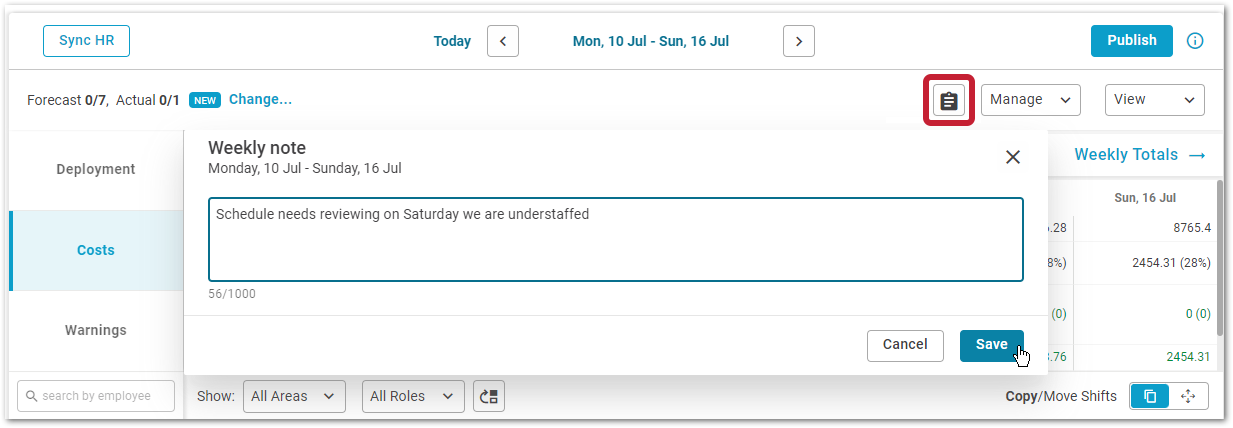
Task: Expand the All Roles filter
Action: [x=413, y=396]
